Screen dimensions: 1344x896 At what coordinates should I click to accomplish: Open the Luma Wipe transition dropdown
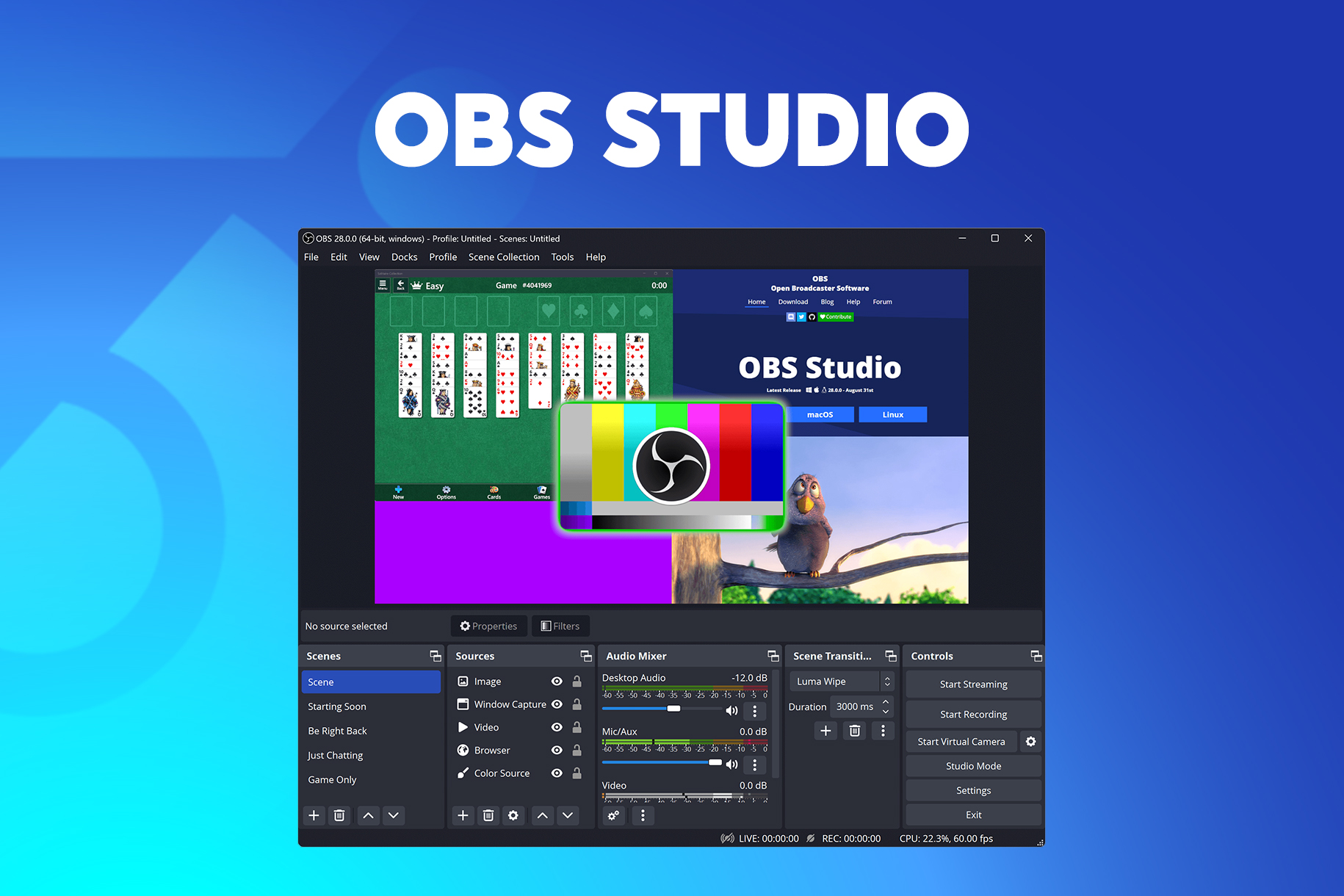(x=842, y=682)
